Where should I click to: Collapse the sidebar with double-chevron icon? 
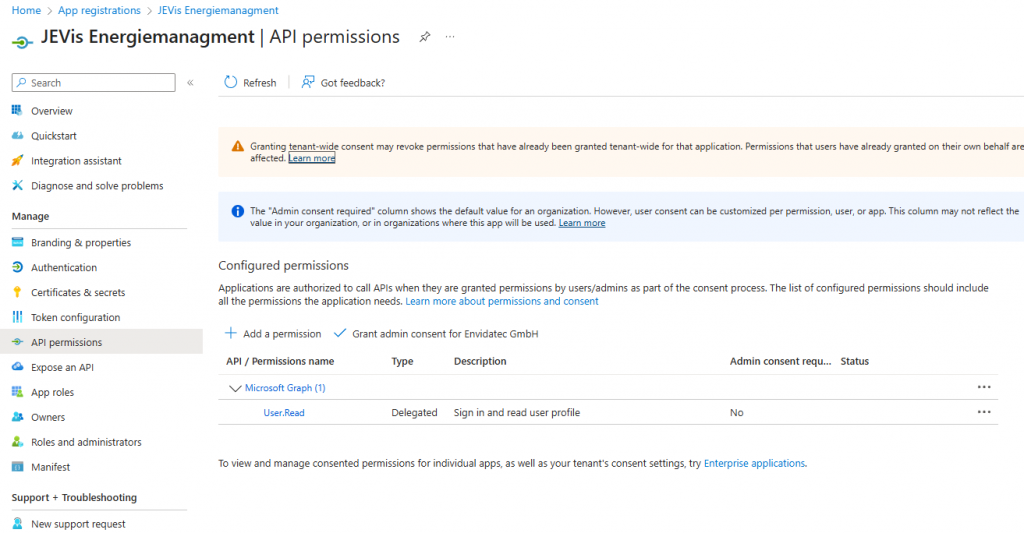190,83
